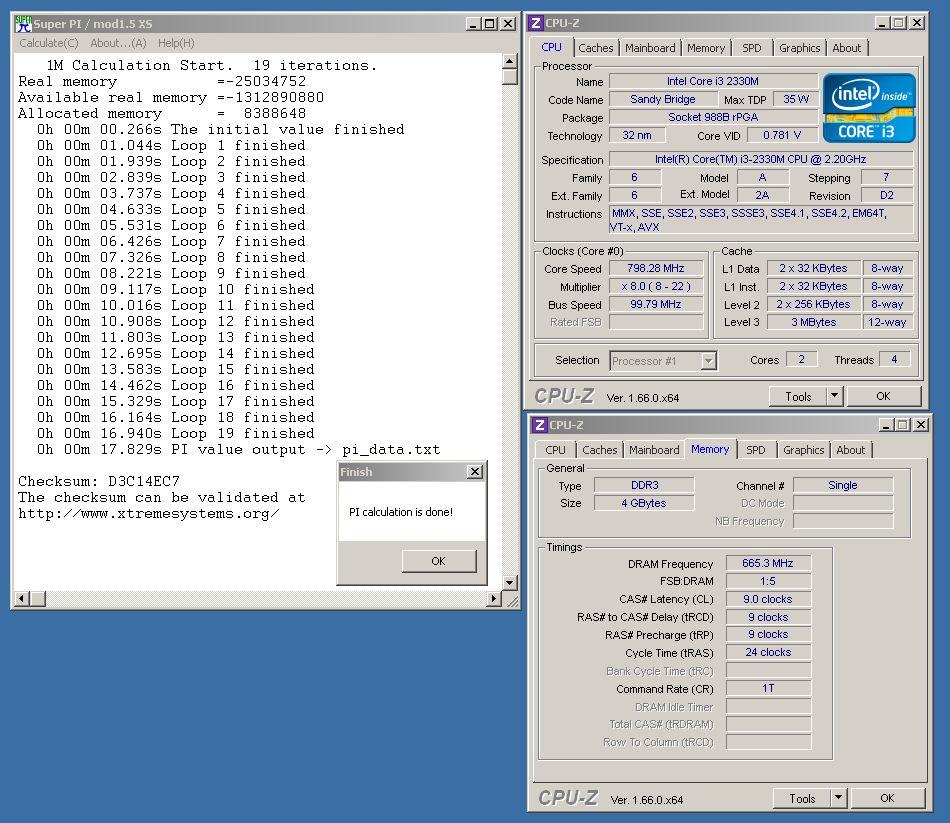This screenshot has height=823, width=950.
Task: Click Technology value '32 nm'
Action: click(x=637, y=135)
